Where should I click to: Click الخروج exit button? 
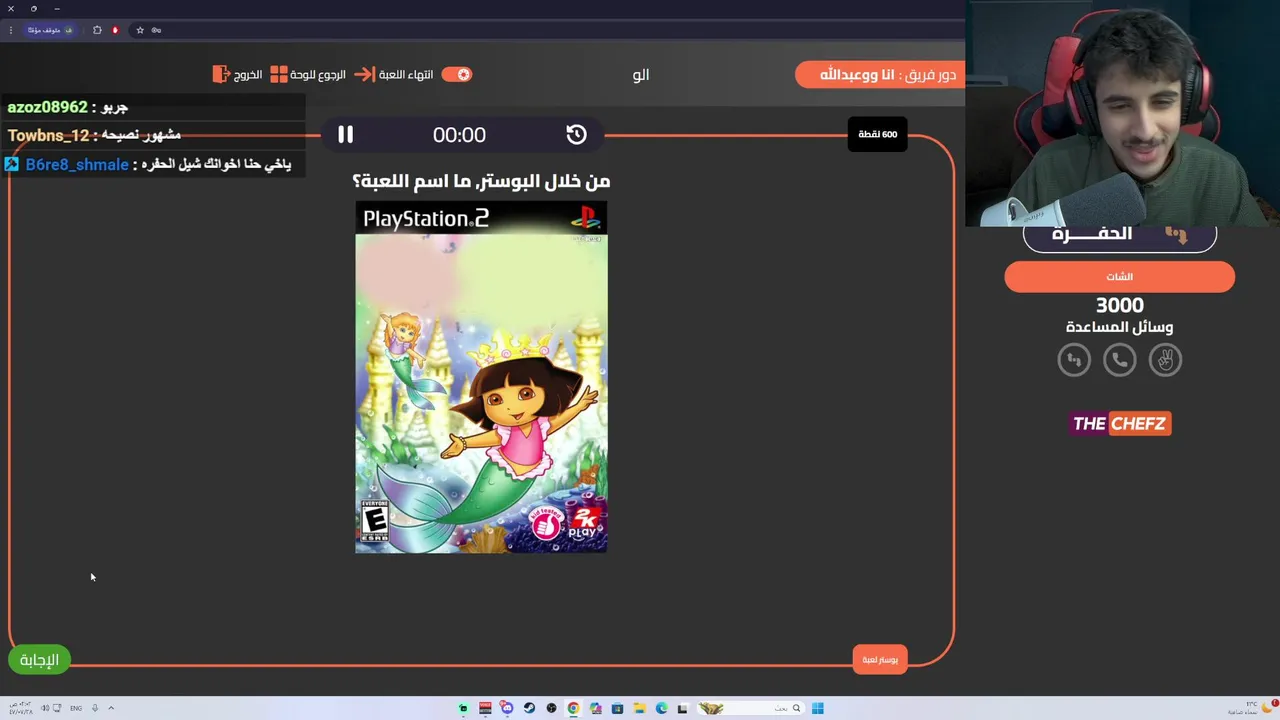click(x=237, y=74)
